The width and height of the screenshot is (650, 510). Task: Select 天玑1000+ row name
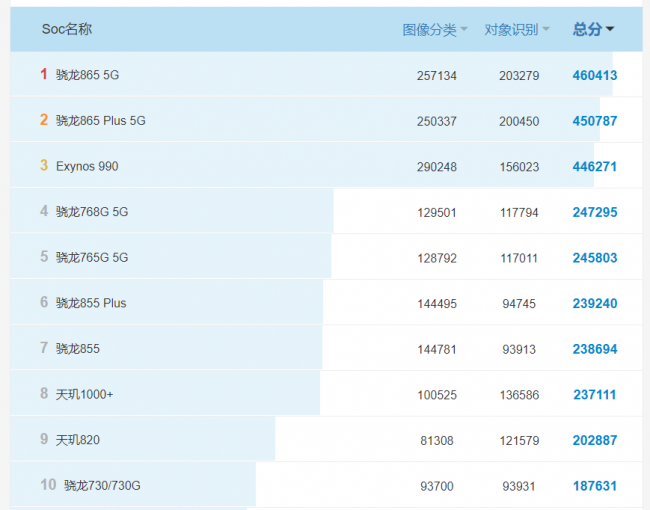[x=85, y=394]
